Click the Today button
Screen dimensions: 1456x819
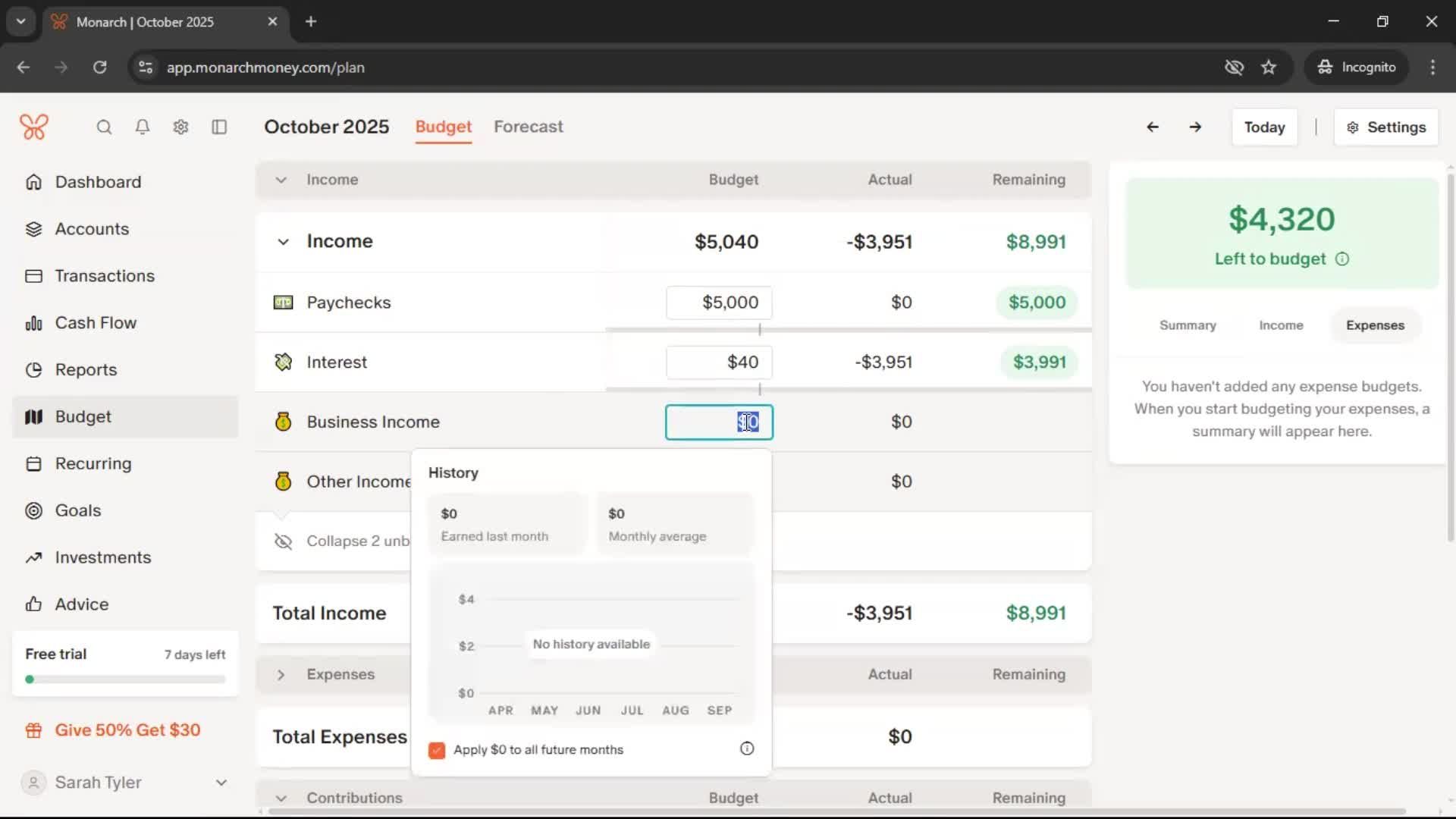click(x=1263, y=127)
